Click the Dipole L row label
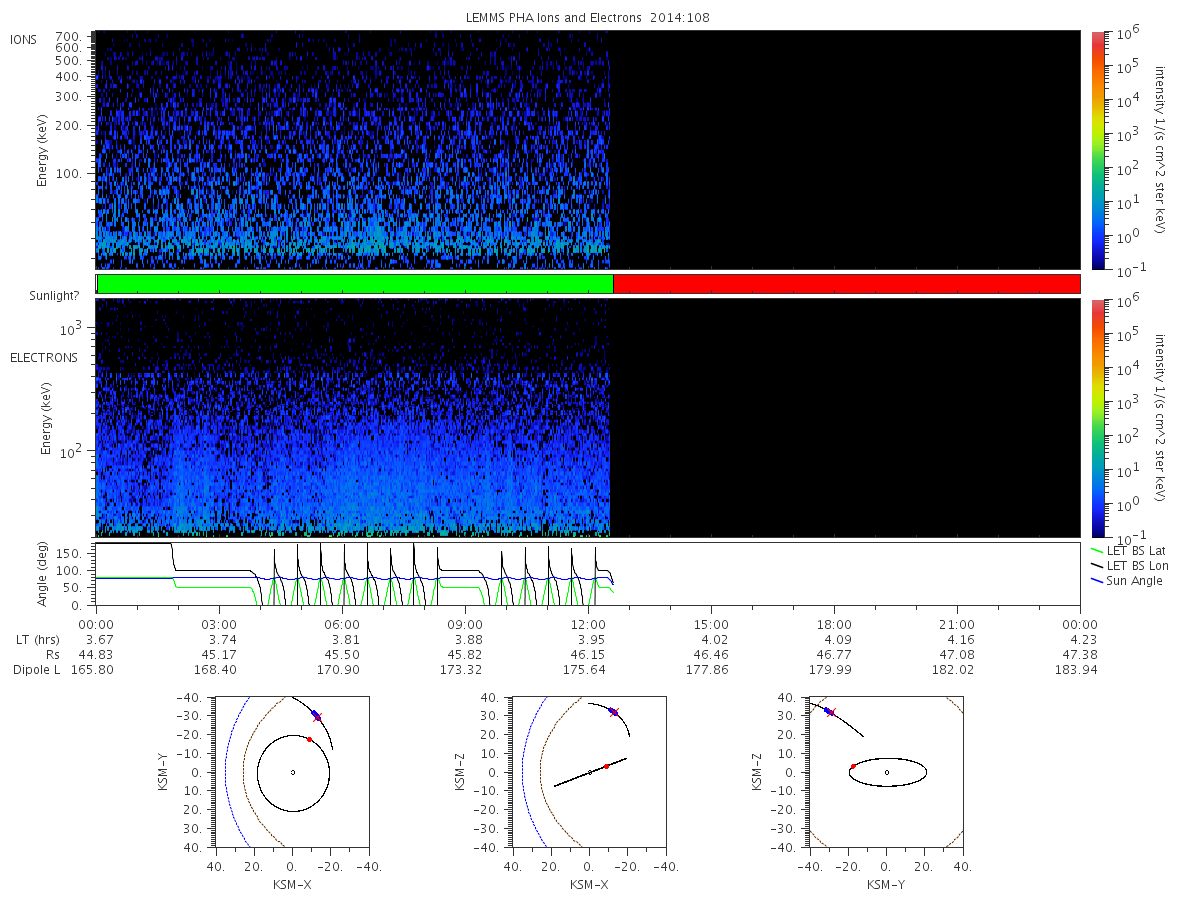 coord(36,670)
